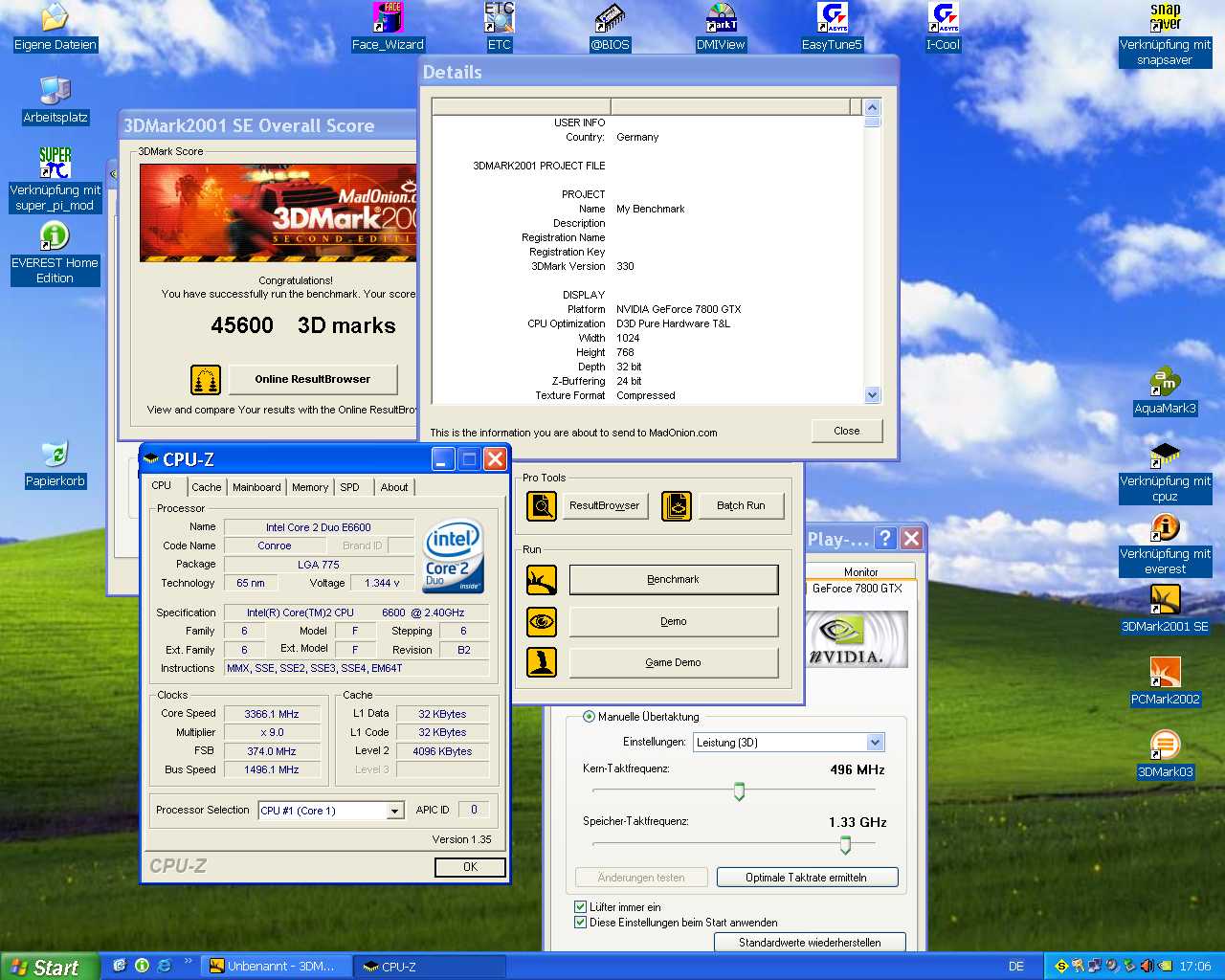Click the Batch Run button
Screen dimensions: 1225x980
(x=741, y=505)
